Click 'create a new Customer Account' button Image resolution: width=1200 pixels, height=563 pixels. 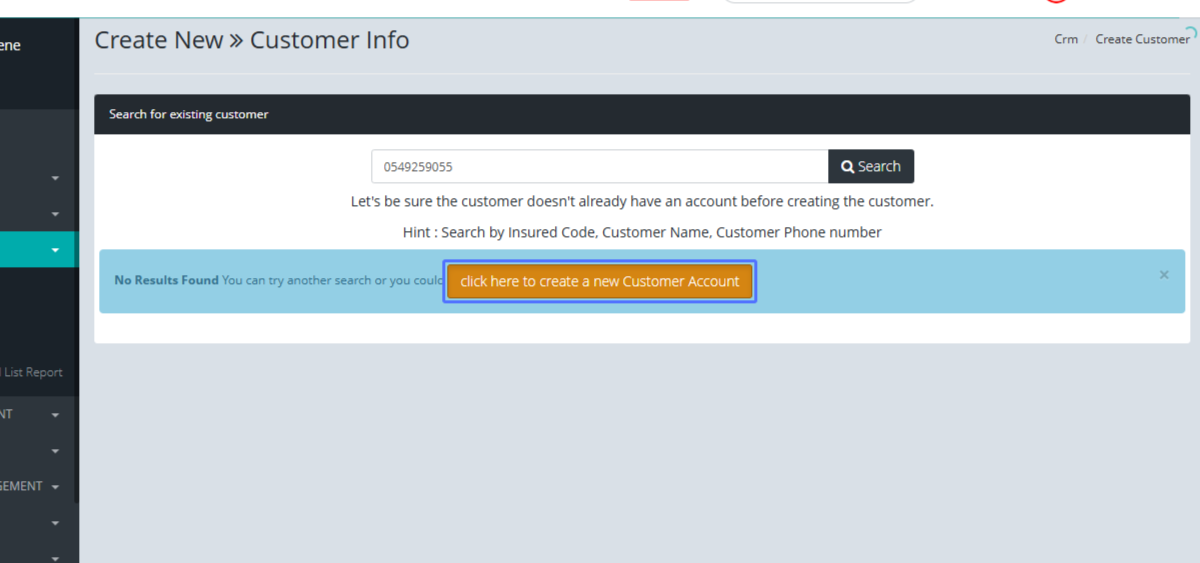[599, 281]
